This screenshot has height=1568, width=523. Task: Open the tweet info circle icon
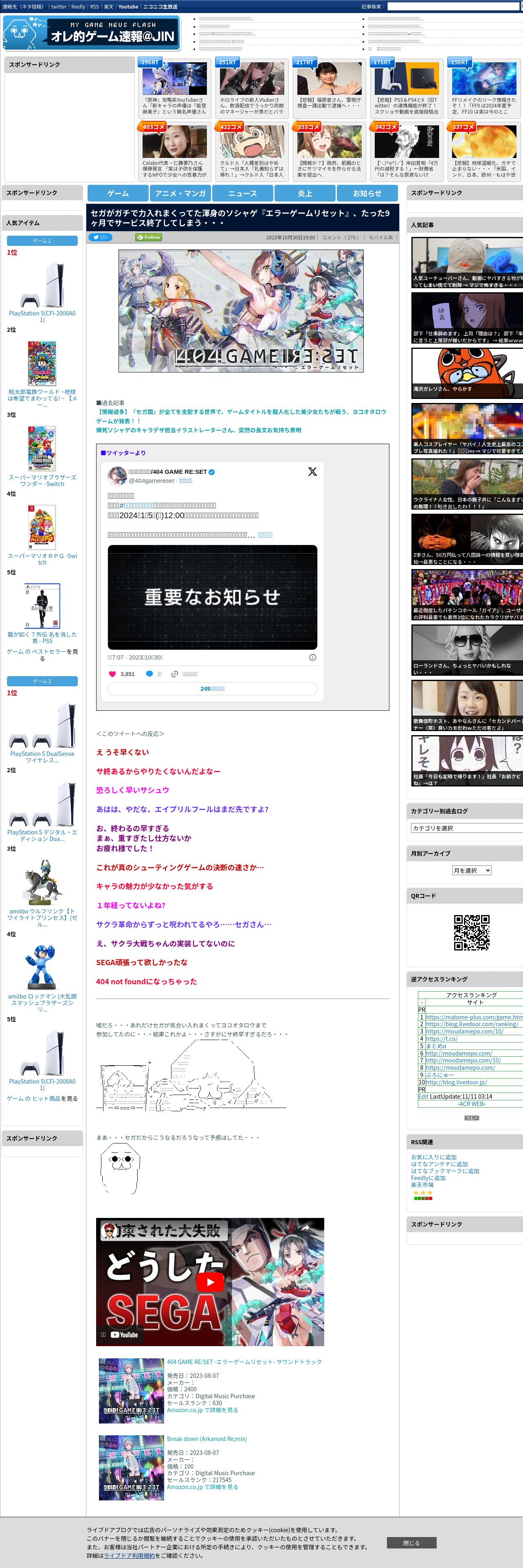[312, 657]
